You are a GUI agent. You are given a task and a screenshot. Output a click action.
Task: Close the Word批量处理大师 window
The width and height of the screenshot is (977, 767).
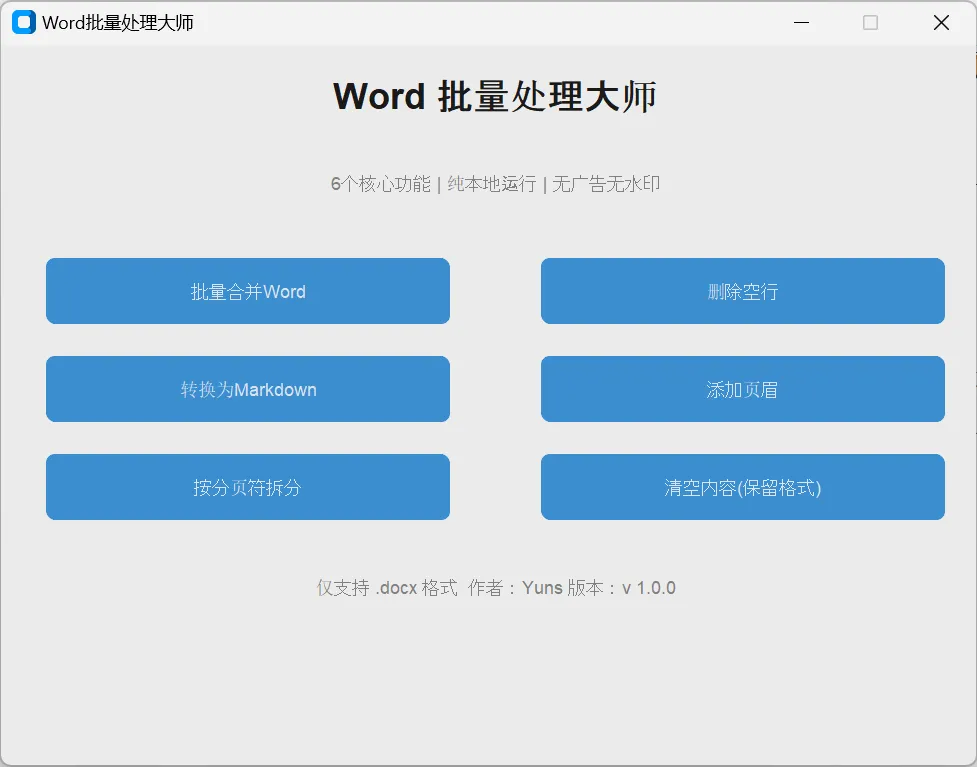click(x=941, y=22)
